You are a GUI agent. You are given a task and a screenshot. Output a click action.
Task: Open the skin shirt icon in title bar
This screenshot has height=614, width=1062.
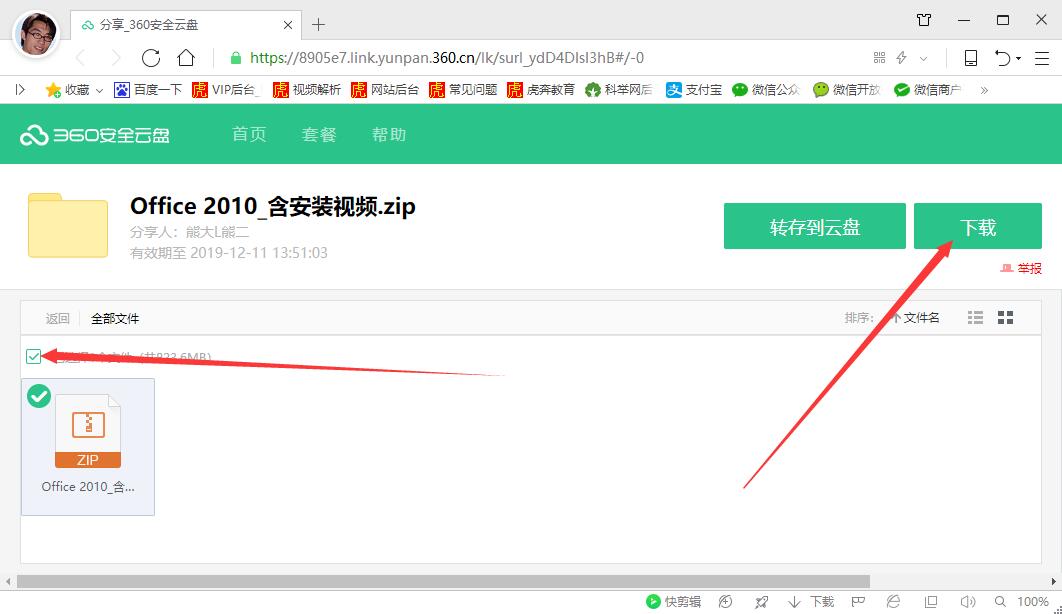[x=924, y=20]
